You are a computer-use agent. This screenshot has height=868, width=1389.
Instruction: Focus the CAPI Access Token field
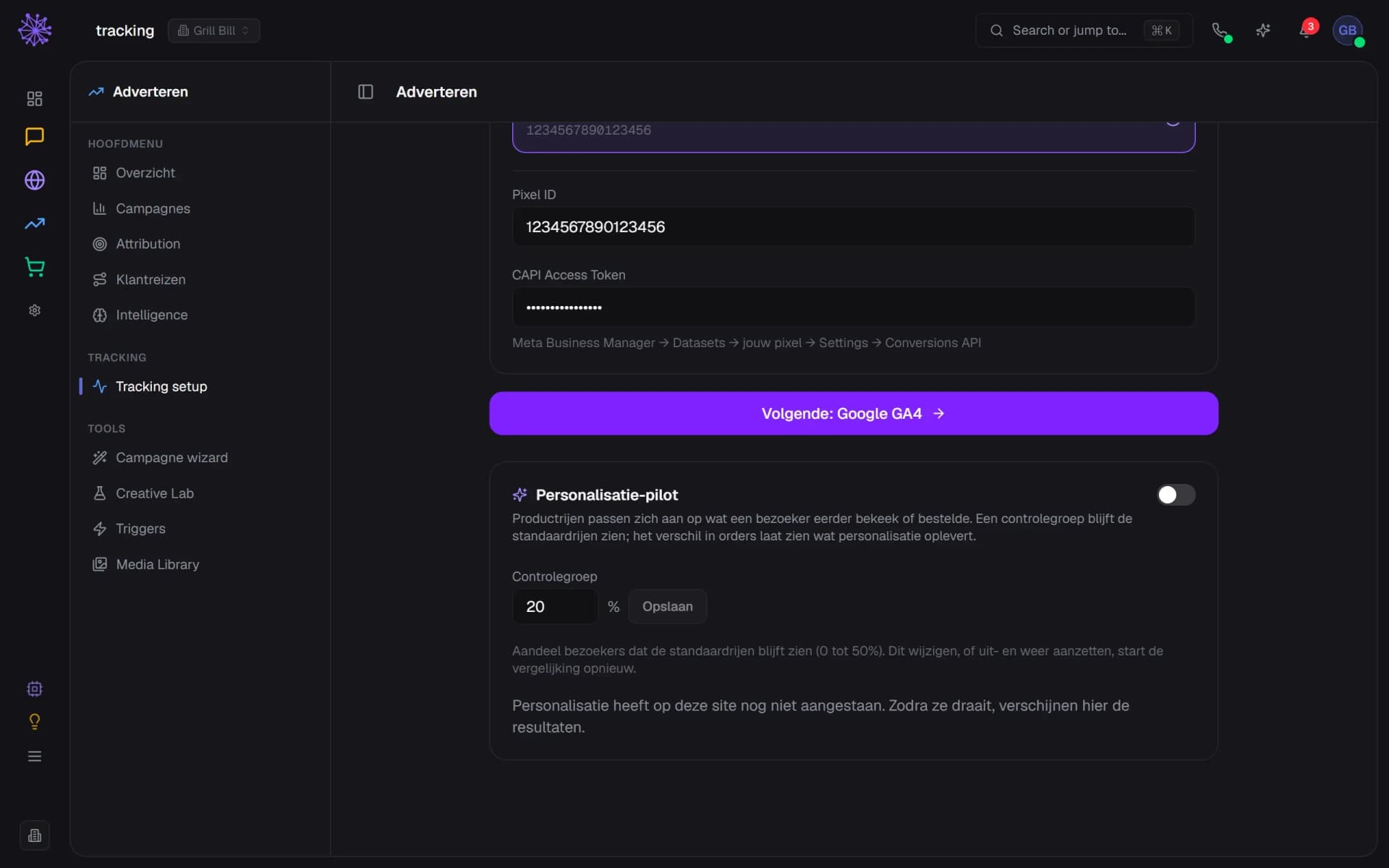[854, 307]
